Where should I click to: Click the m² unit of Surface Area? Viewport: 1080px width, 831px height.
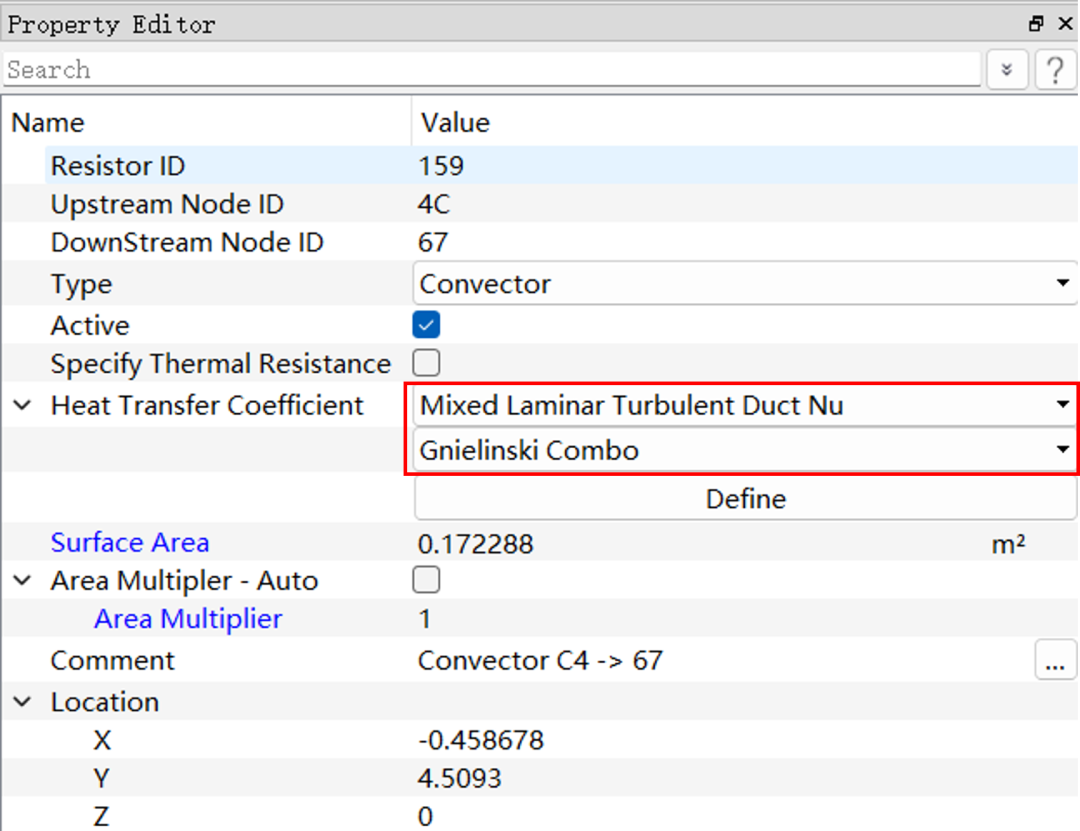coord(1008,544)
